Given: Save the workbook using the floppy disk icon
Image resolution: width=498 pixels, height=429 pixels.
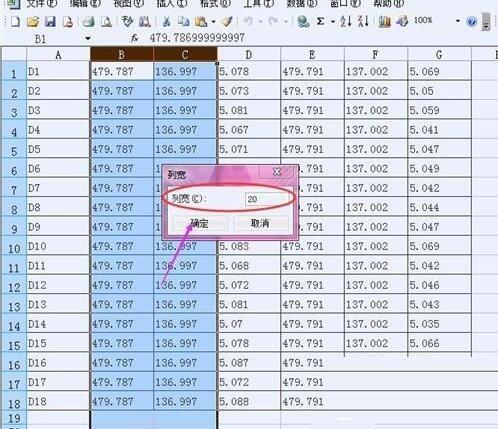Looking at the screenshot, I should 50,22.
